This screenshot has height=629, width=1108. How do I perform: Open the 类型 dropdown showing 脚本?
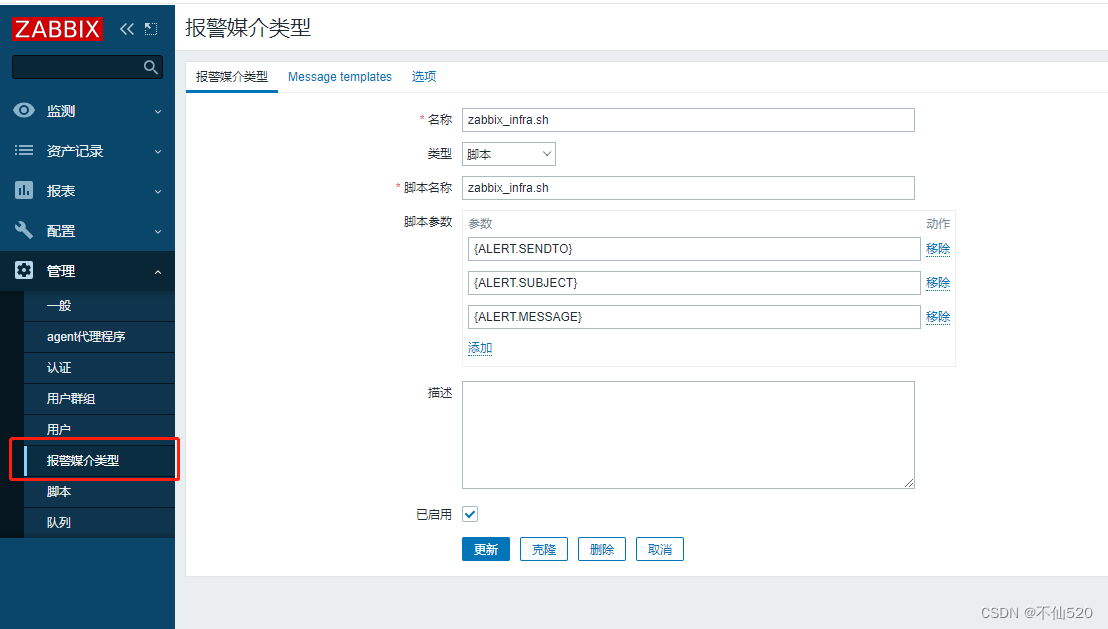pyautogui.click(x=509, y=154)
